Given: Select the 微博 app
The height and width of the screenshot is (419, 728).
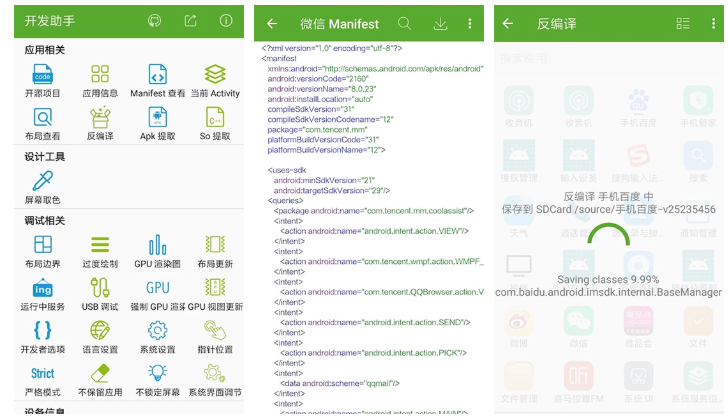Looking at the screenshot, I should click(x=519, y=327).
